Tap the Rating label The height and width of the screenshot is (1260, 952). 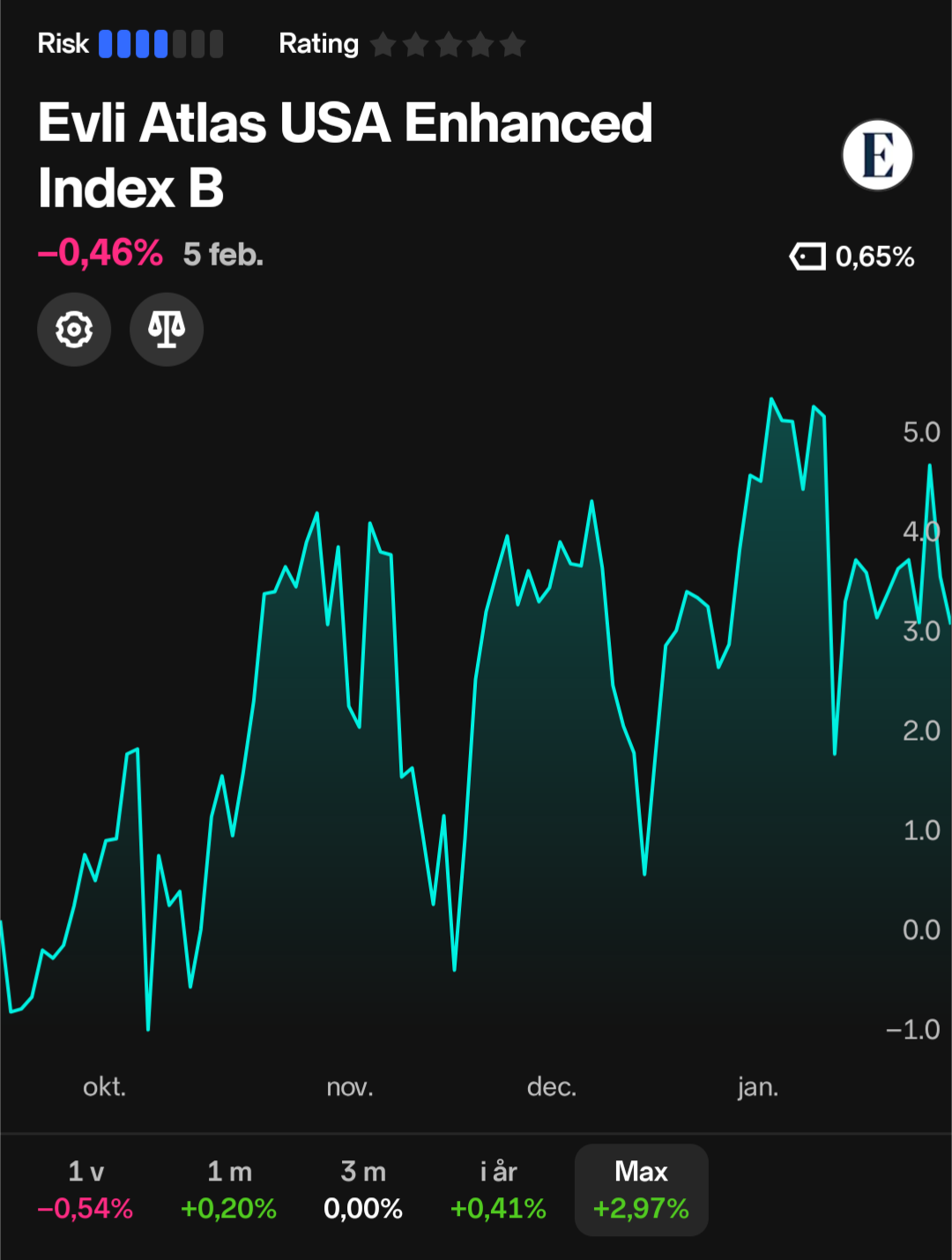318,44
